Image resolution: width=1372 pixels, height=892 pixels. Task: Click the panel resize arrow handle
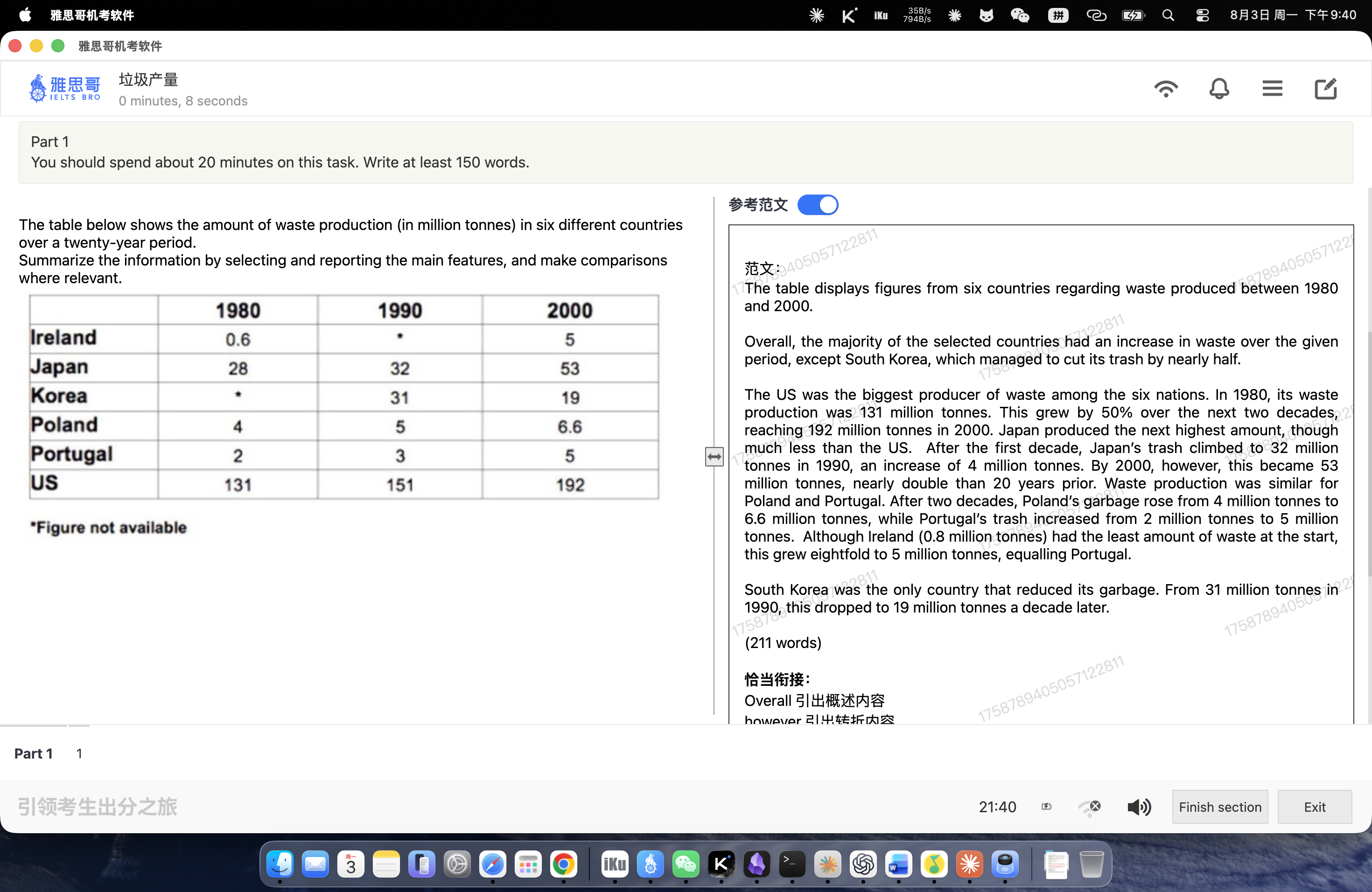pyautogui.click(x=714, y=456)
